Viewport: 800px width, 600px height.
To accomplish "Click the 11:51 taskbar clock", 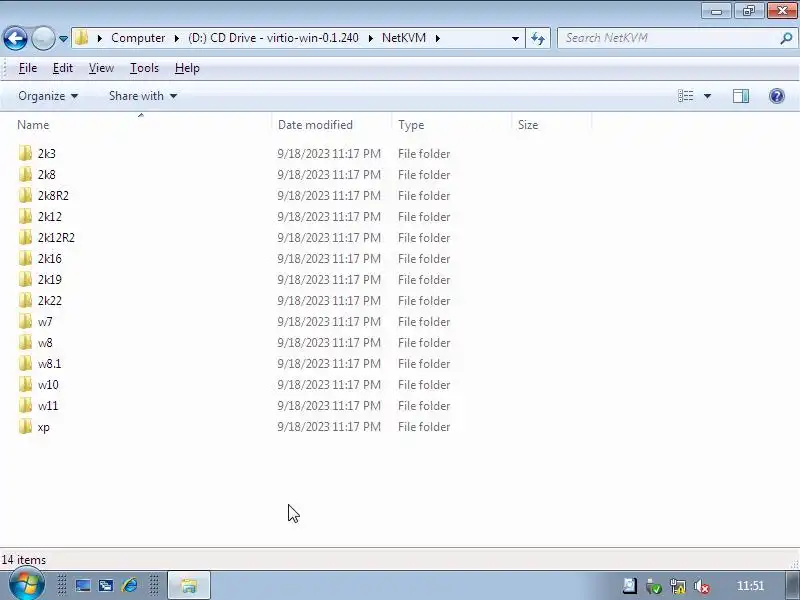I will click(750, 586).
